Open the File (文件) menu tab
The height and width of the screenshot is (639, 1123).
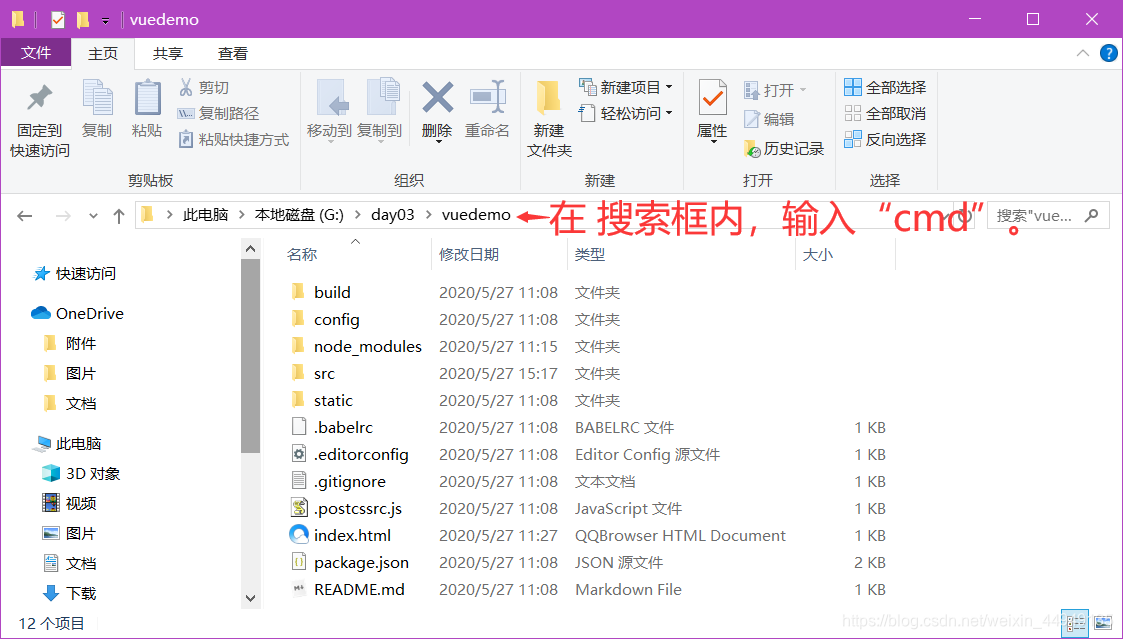[x=36, y=53]
